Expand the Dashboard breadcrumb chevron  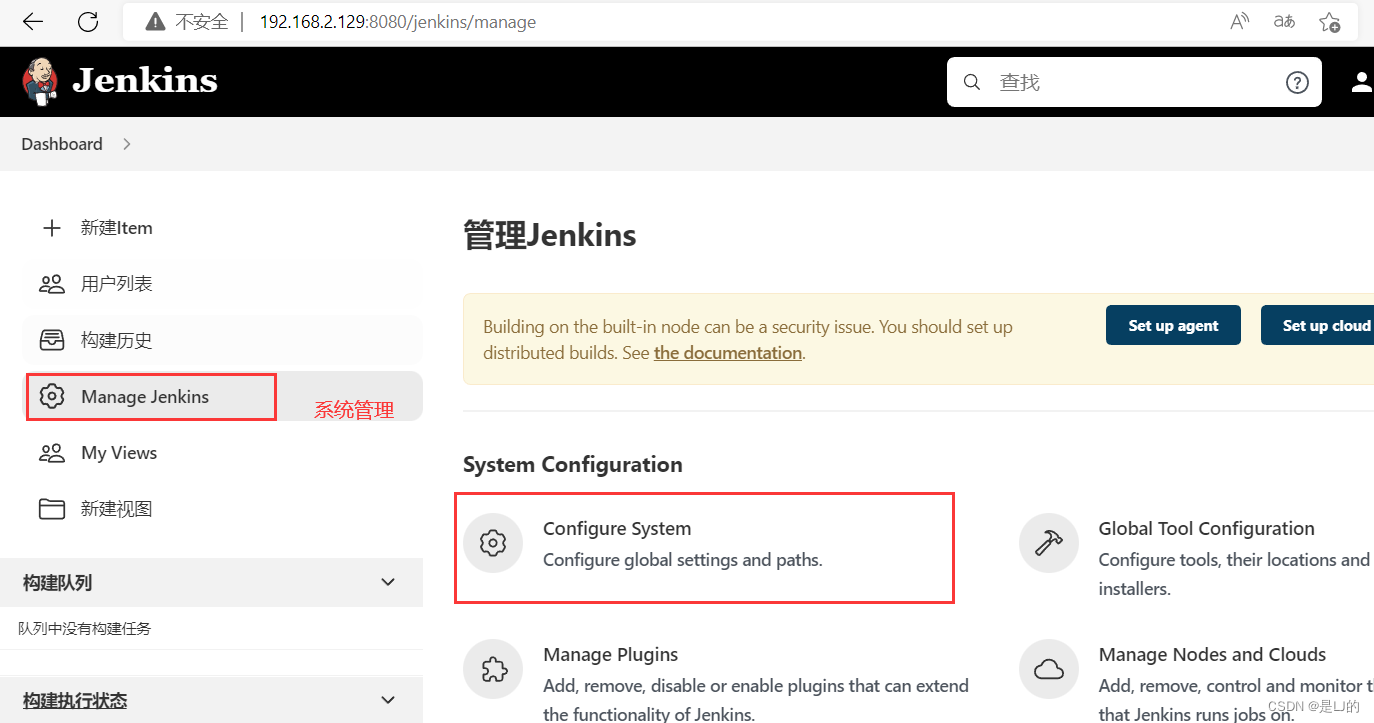click(126, 144)
